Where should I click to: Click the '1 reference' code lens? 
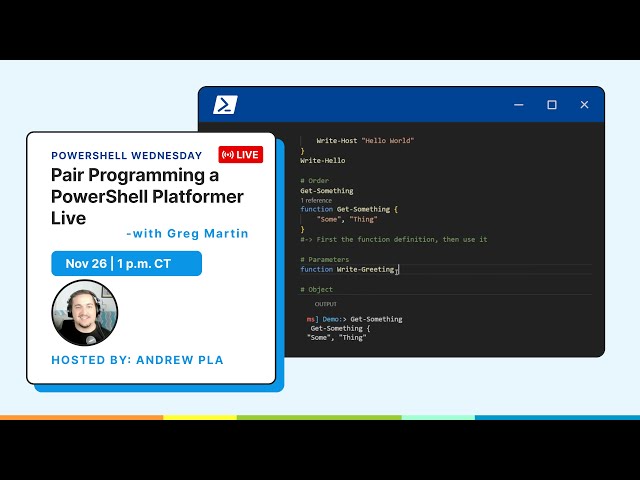[x=316, y=200]
